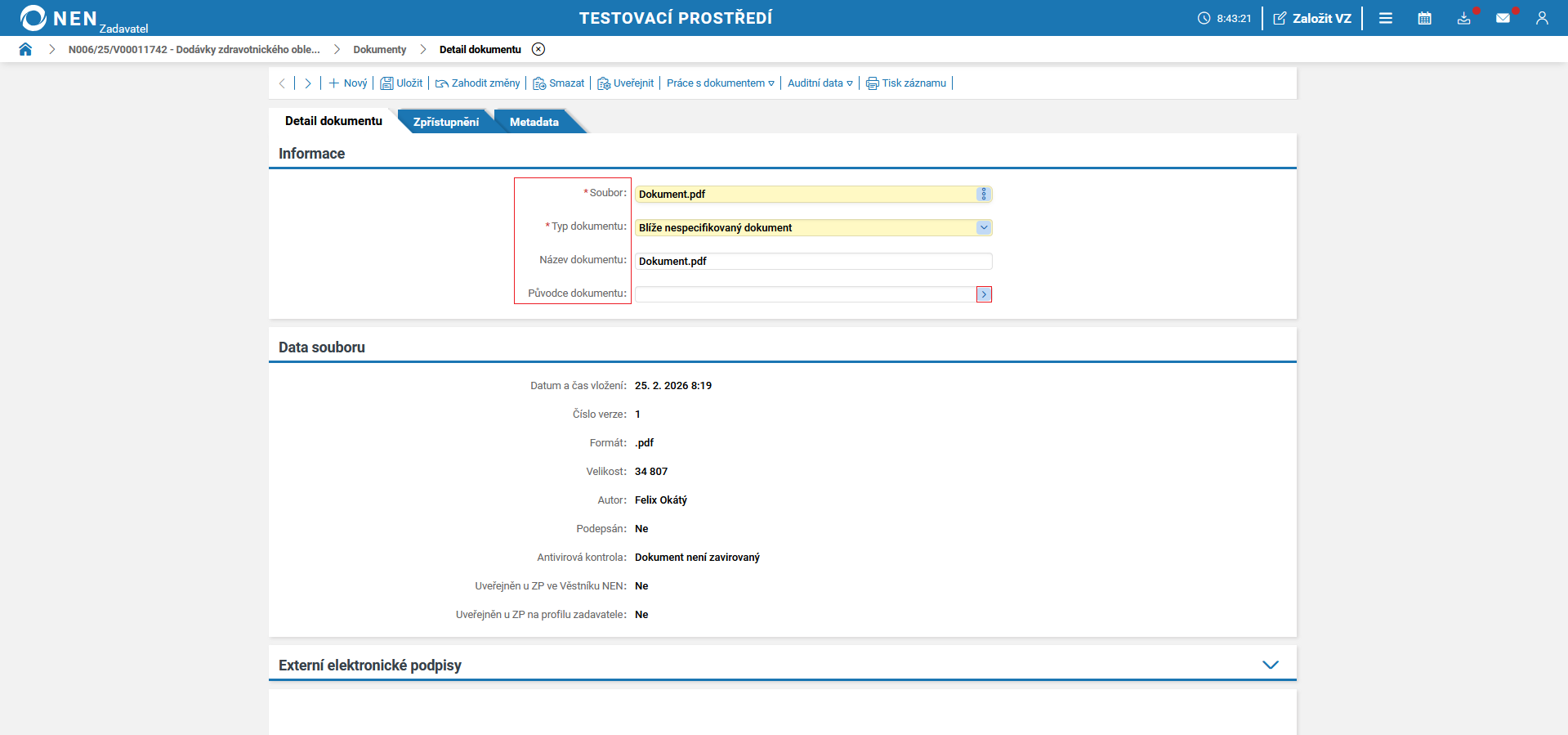1568x735 pixels.
Task: Click the Data souboru section heading
Action: [x=322, y=347]
